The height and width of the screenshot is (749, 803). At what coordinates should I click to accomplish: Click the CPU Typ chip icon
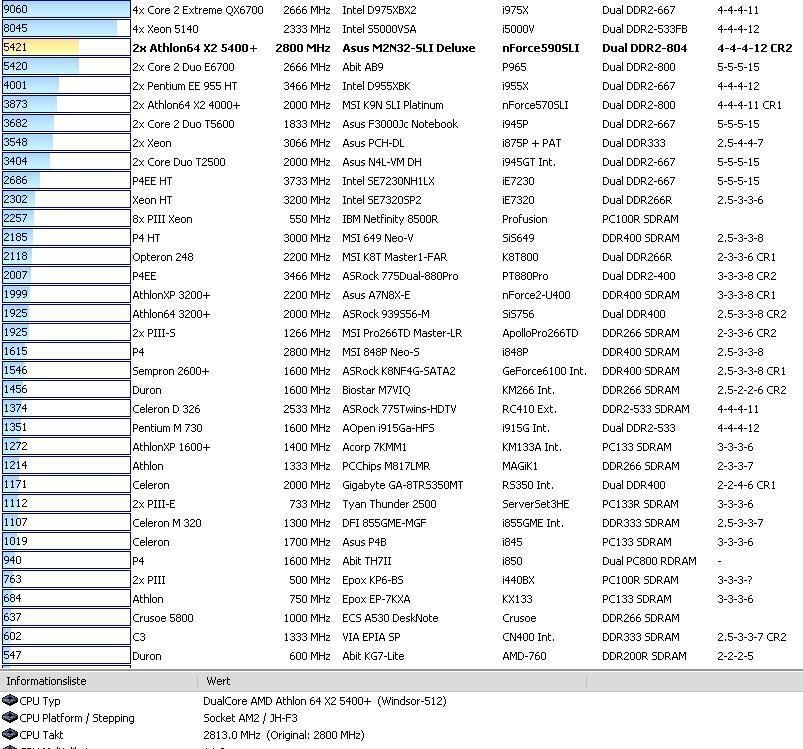point(10,700)
